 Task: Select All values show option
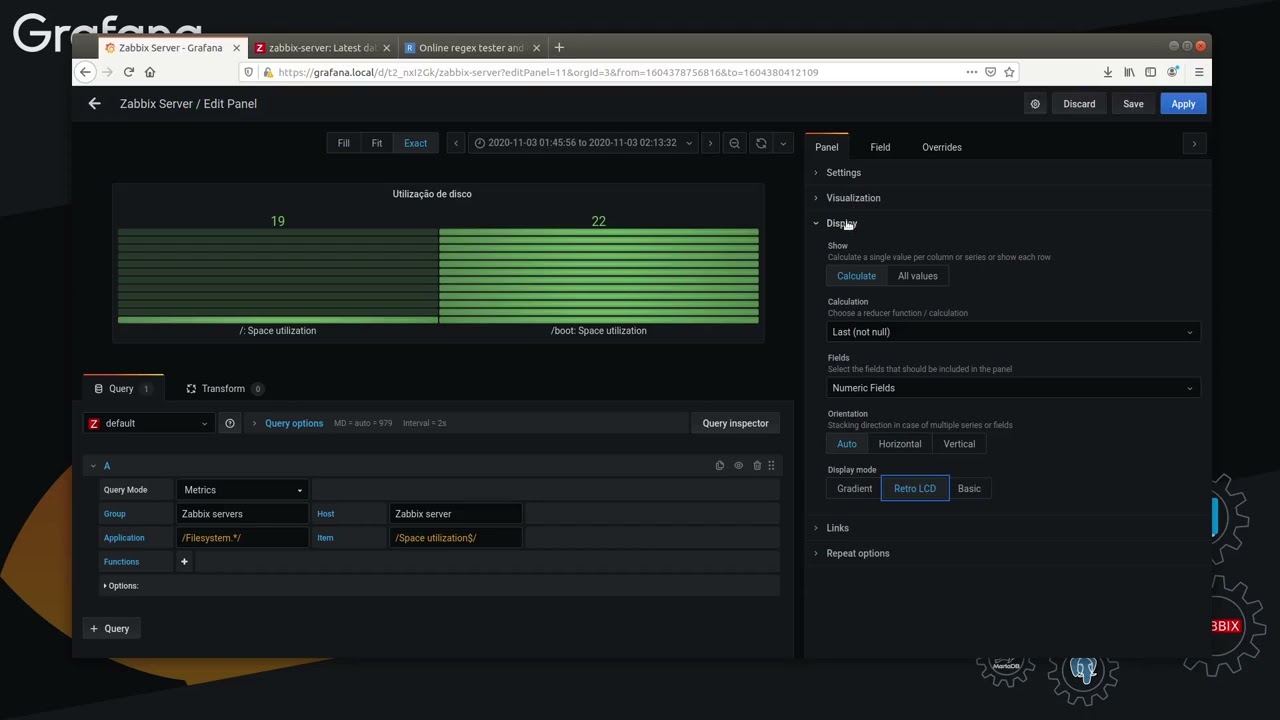click(918, 276)
